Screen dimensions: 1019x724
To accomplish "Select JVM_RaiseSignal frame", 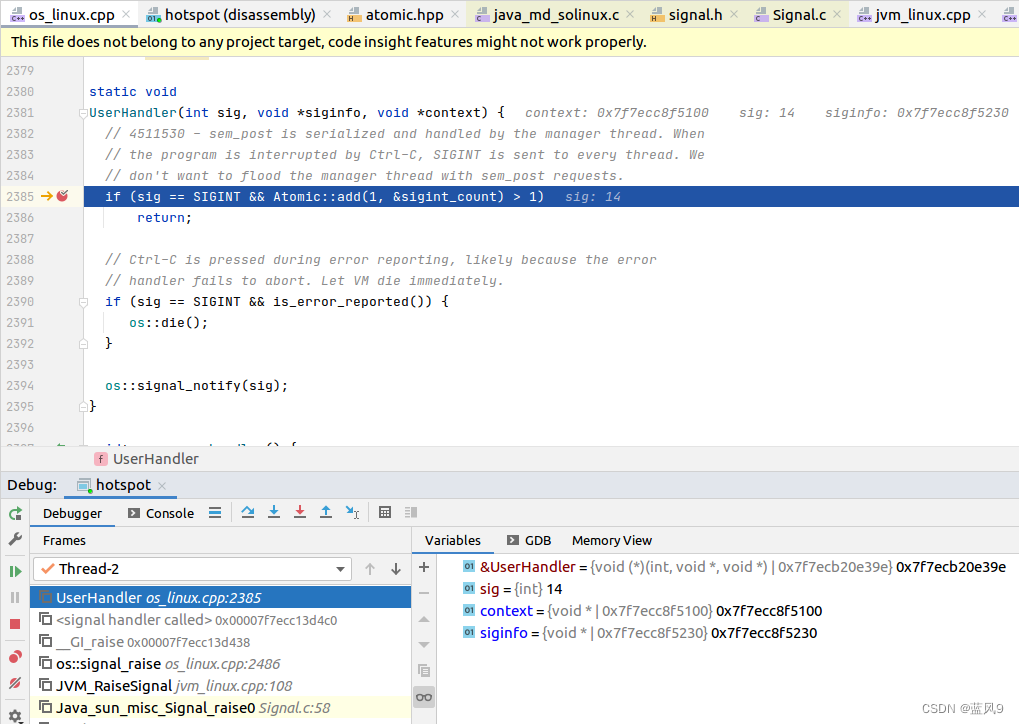I will (220, 686).
